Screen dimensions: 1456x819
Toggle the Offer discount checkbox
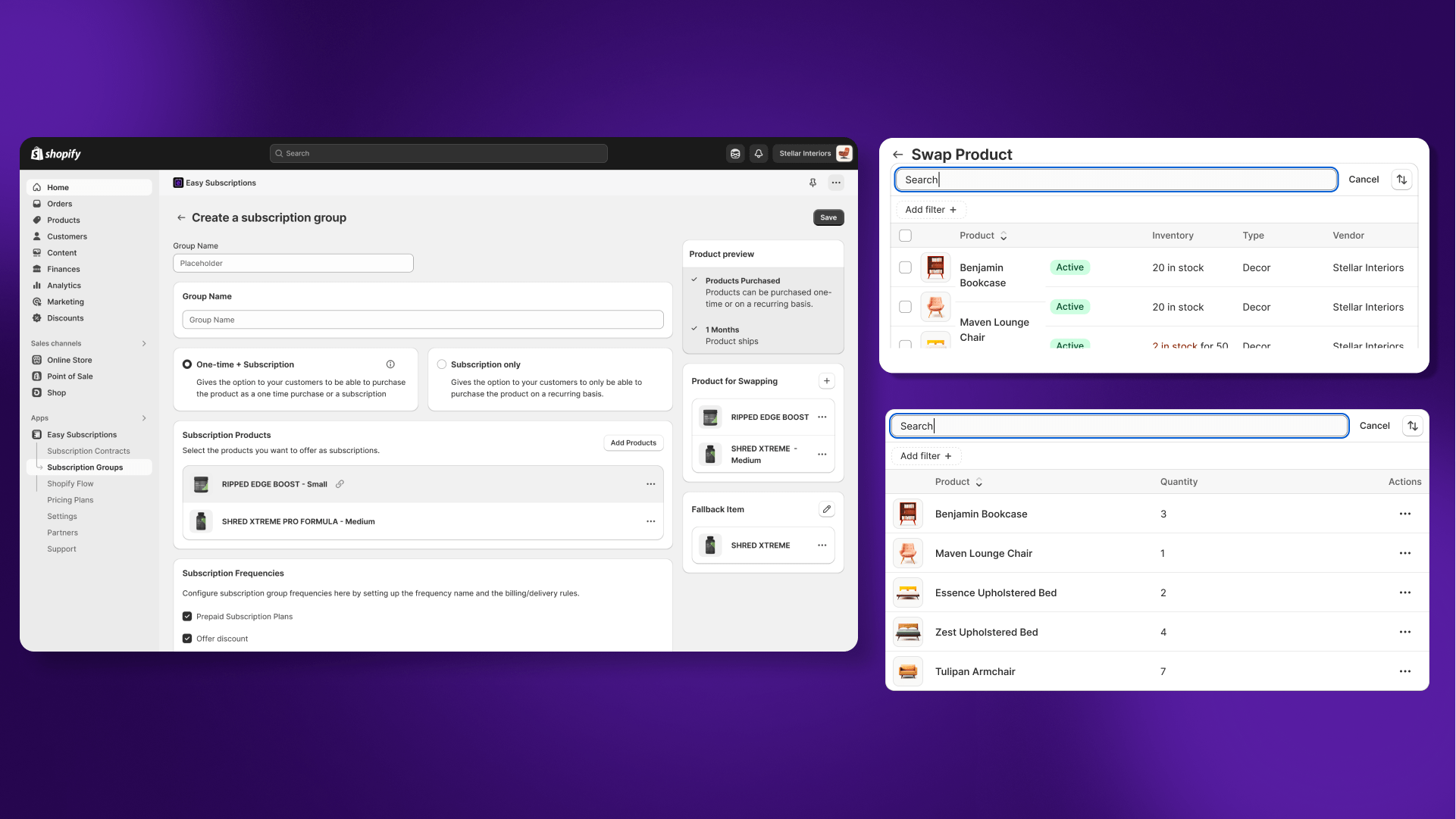pos(187,639)
